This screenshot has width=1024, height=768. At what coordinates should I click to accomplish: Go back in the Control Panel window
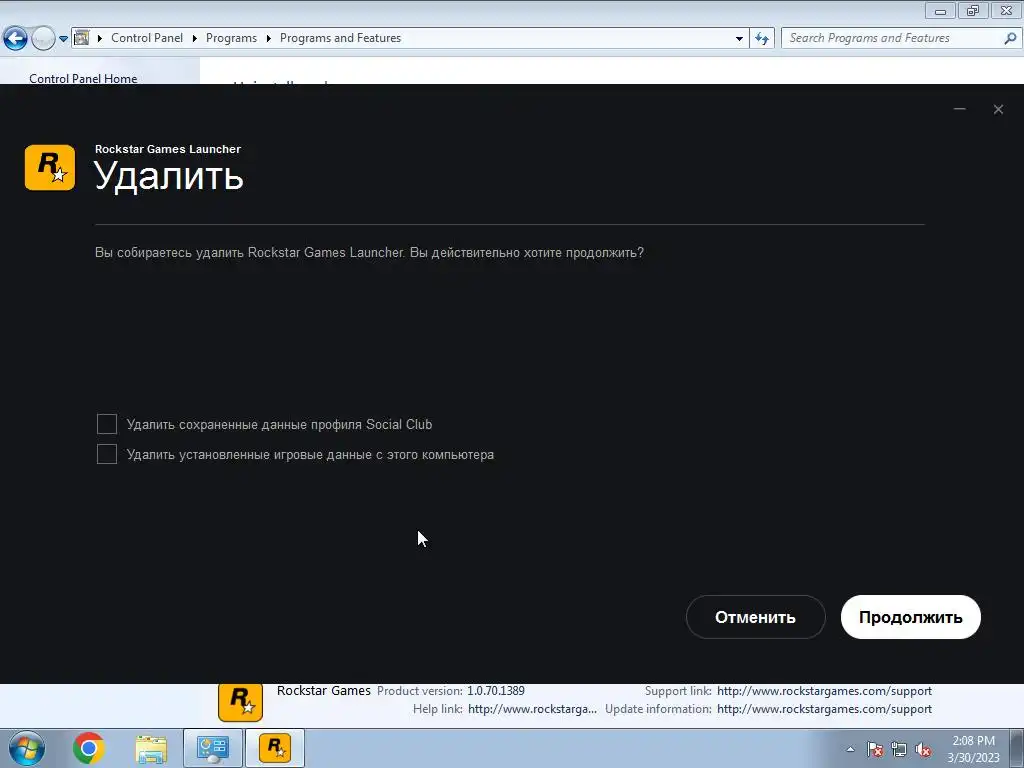pyautogui.click(x=15, y=39)
